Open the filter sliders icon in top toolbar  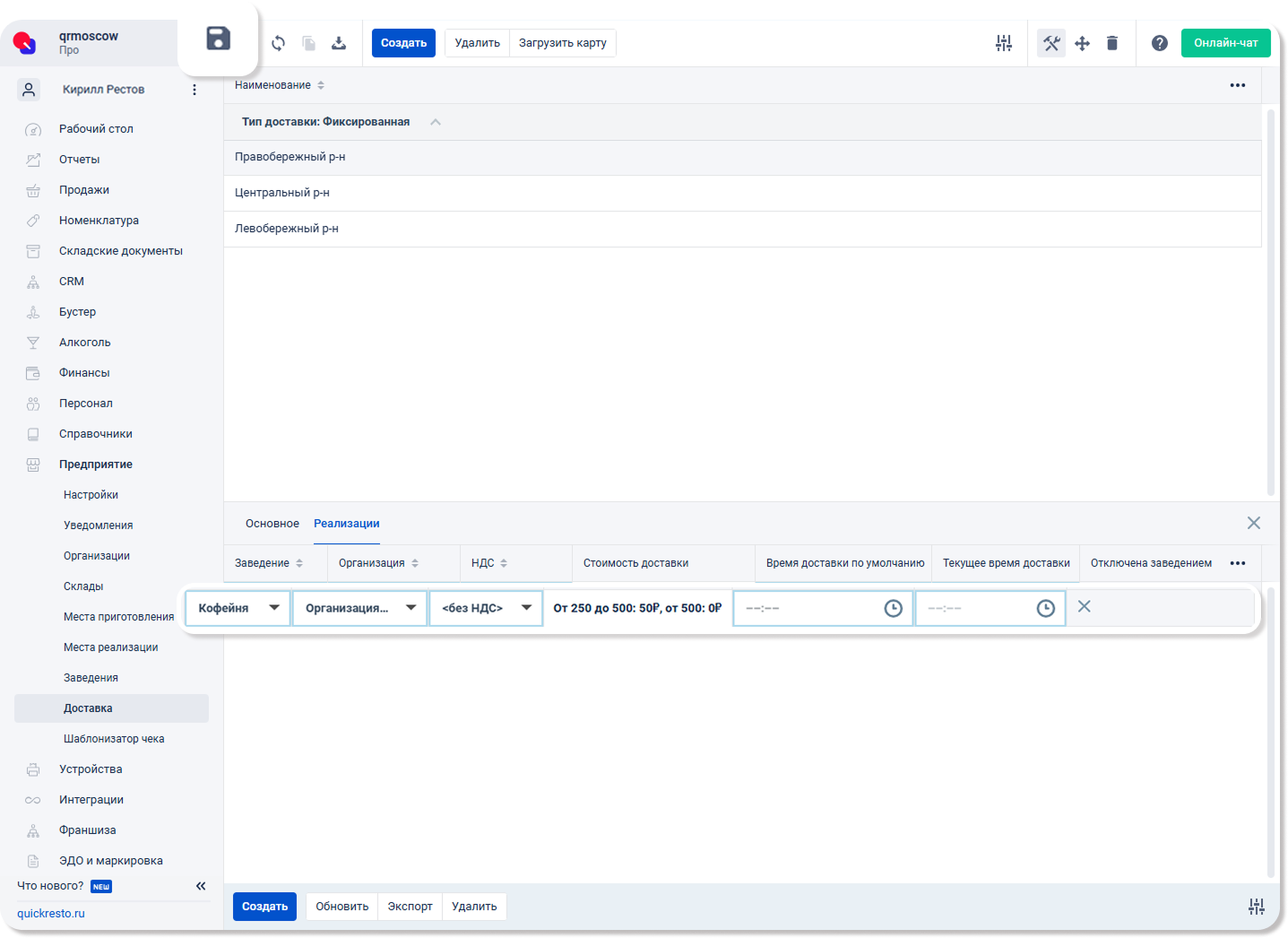point(1004,43)
